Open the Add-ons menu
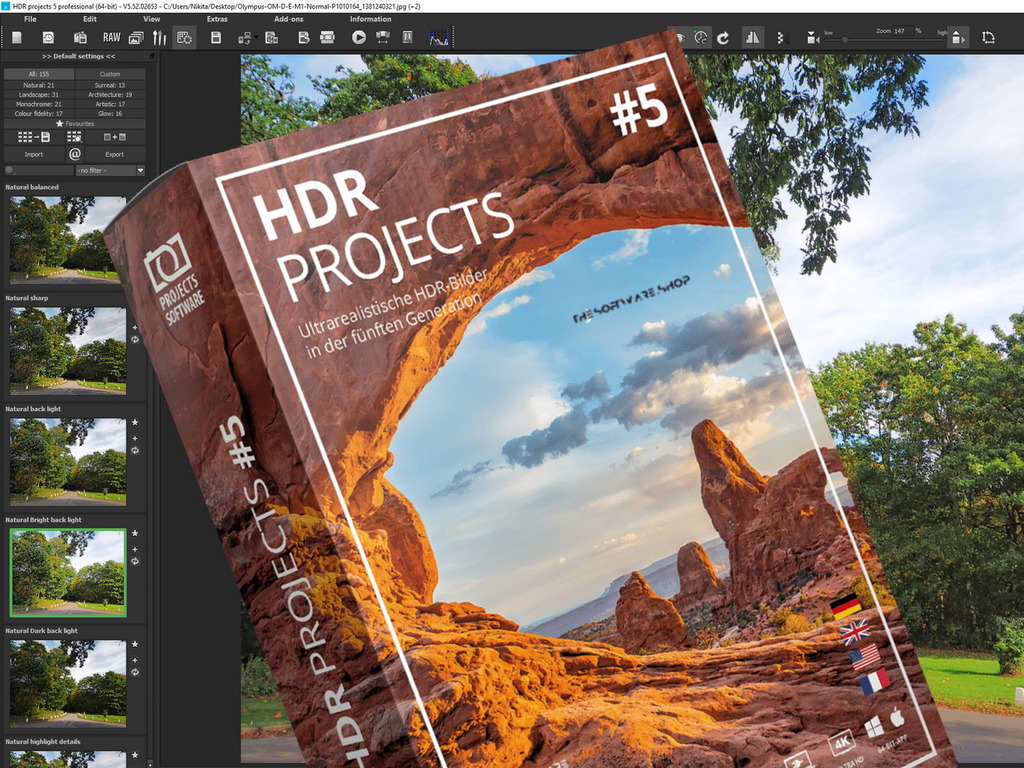 (x=289, y=19)
